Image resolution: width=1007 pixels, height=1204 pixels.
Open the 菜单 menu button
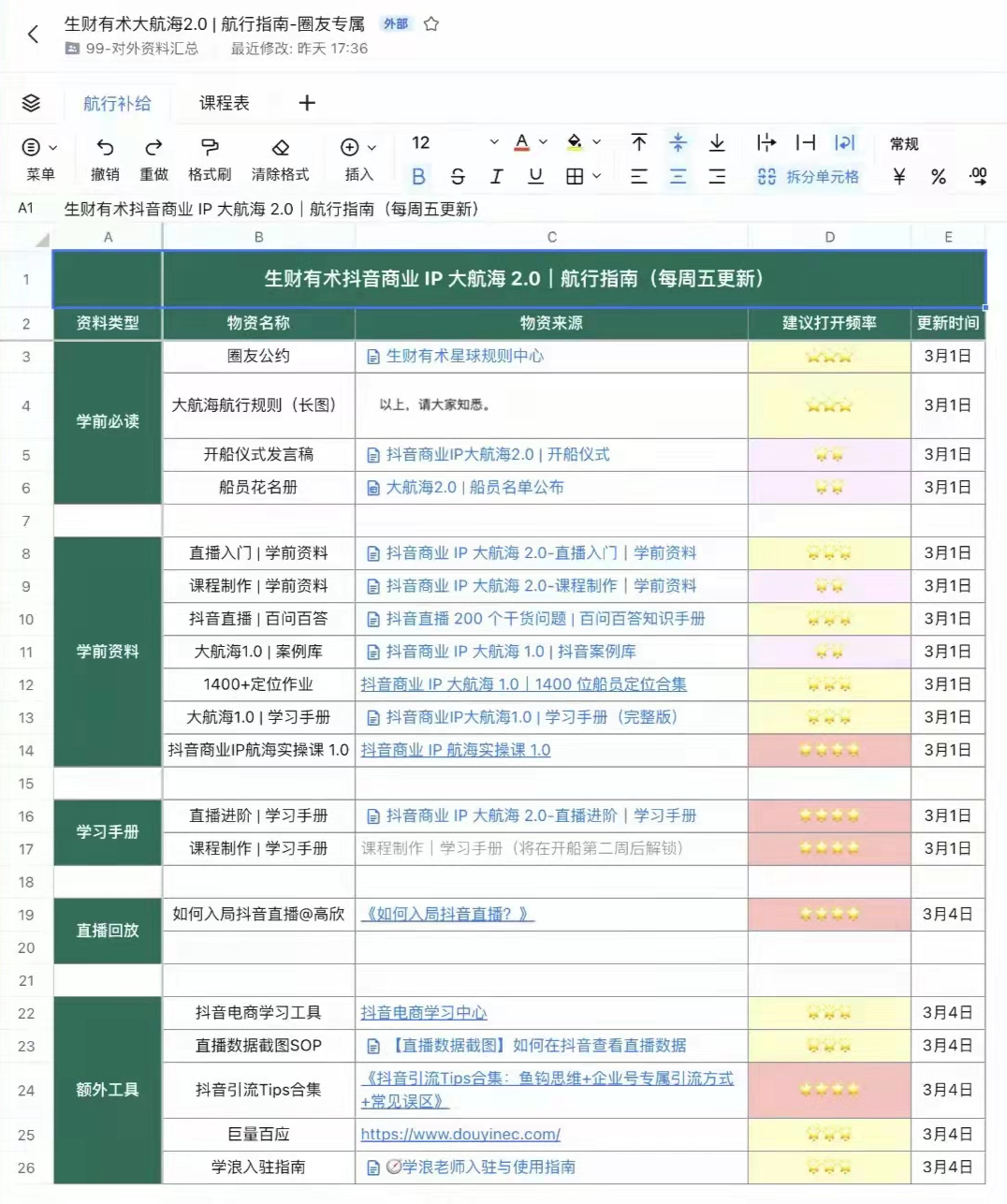40,159
